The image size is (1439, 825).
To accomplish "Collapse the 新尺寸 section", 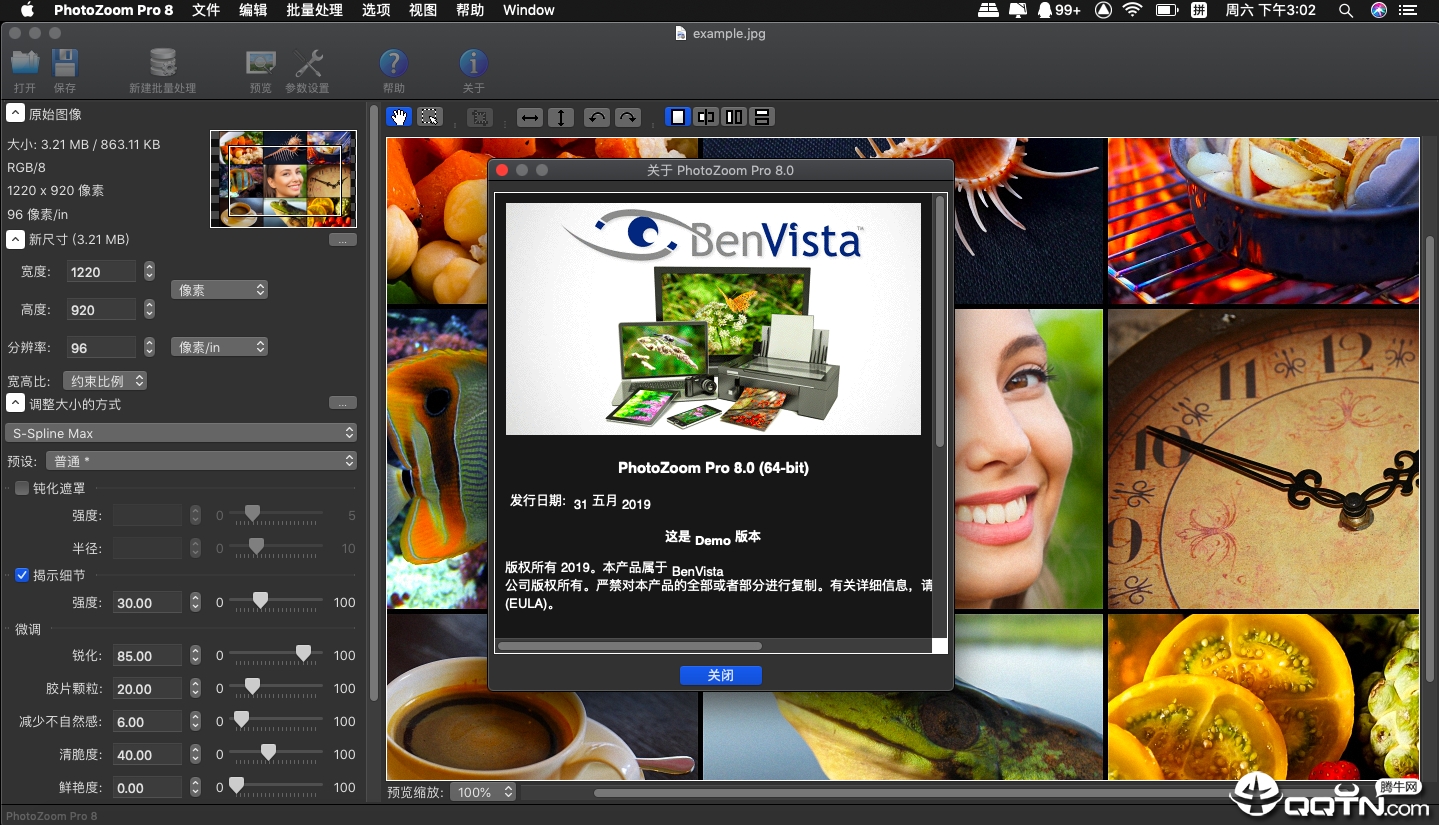I will pos(15,239).
